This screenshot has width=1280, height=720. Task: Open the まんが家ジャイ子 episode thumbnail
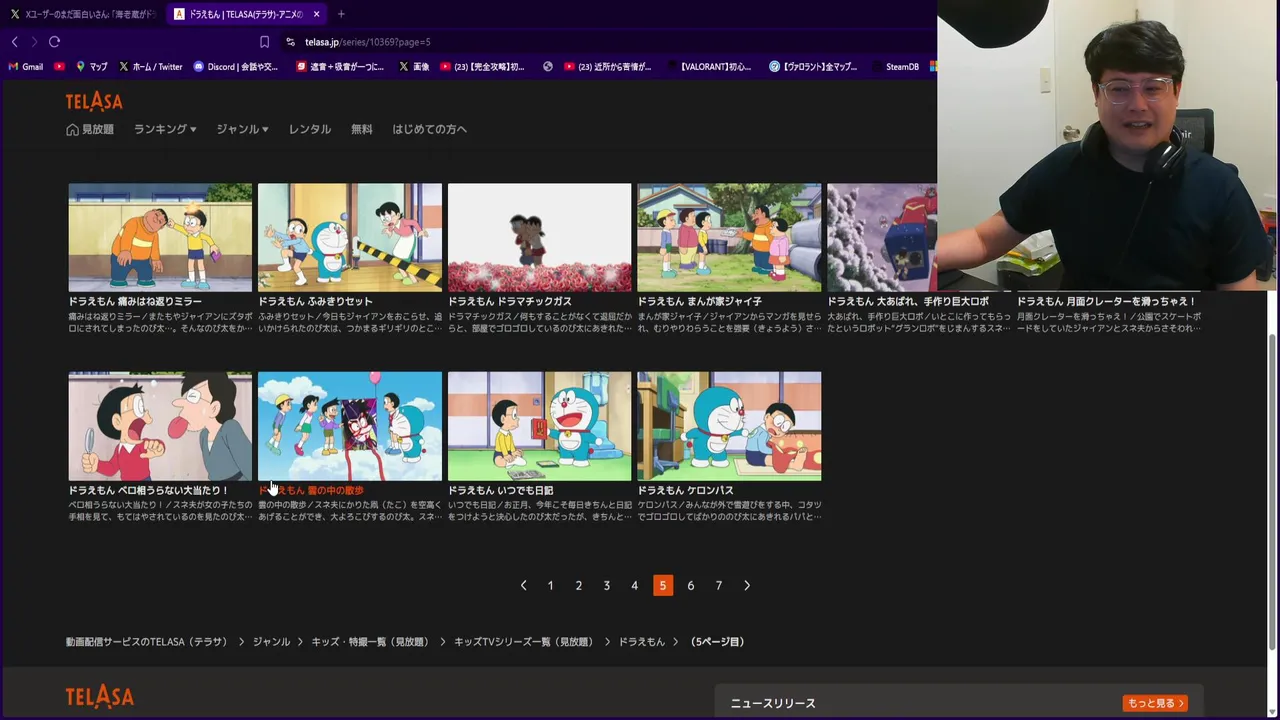(x=729, y=237)
